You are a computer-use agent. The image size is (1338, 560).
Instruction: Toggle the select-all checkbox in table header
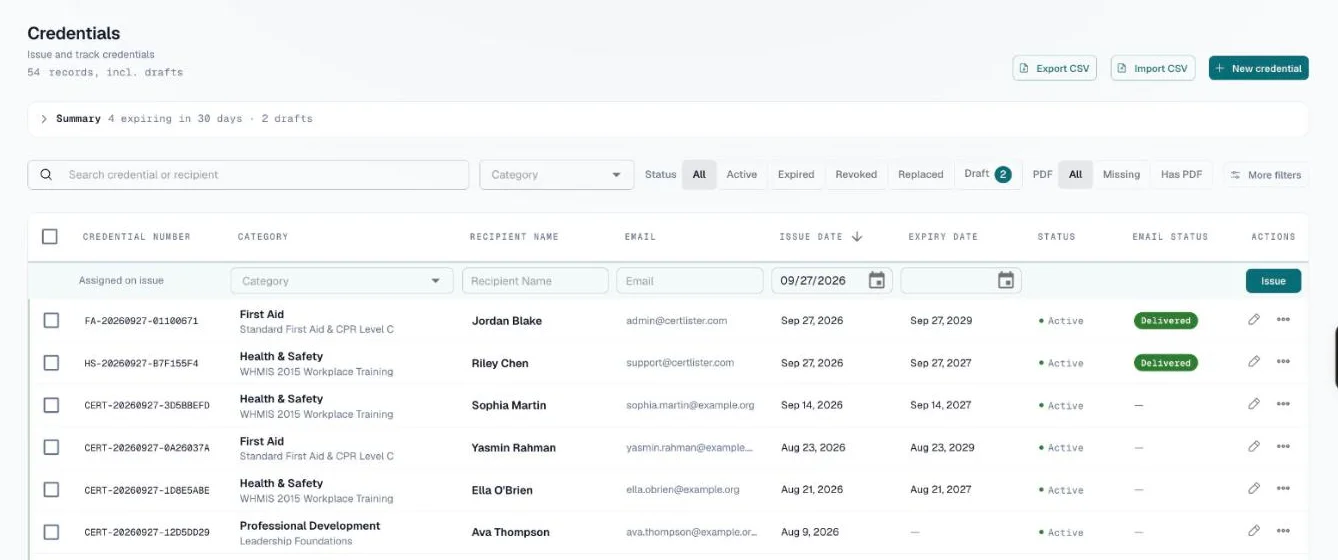[x=50, y=237]
